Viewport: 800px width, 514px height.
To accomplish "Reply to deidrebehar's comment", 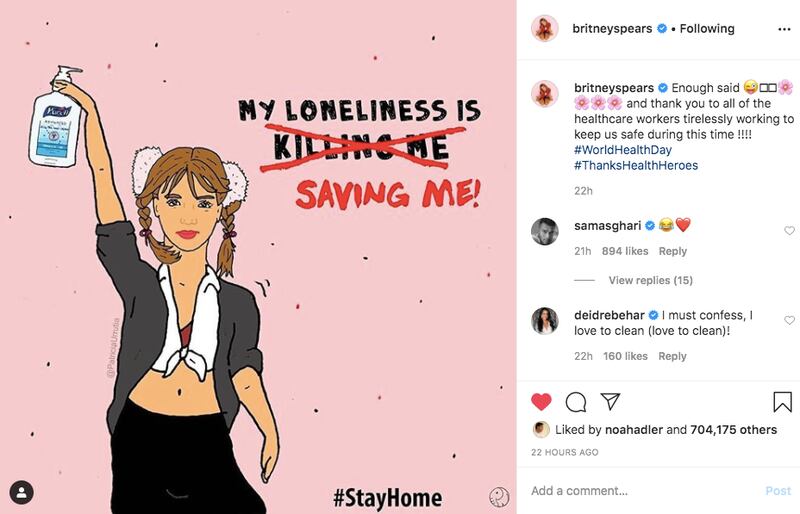I will coord(673,356).
